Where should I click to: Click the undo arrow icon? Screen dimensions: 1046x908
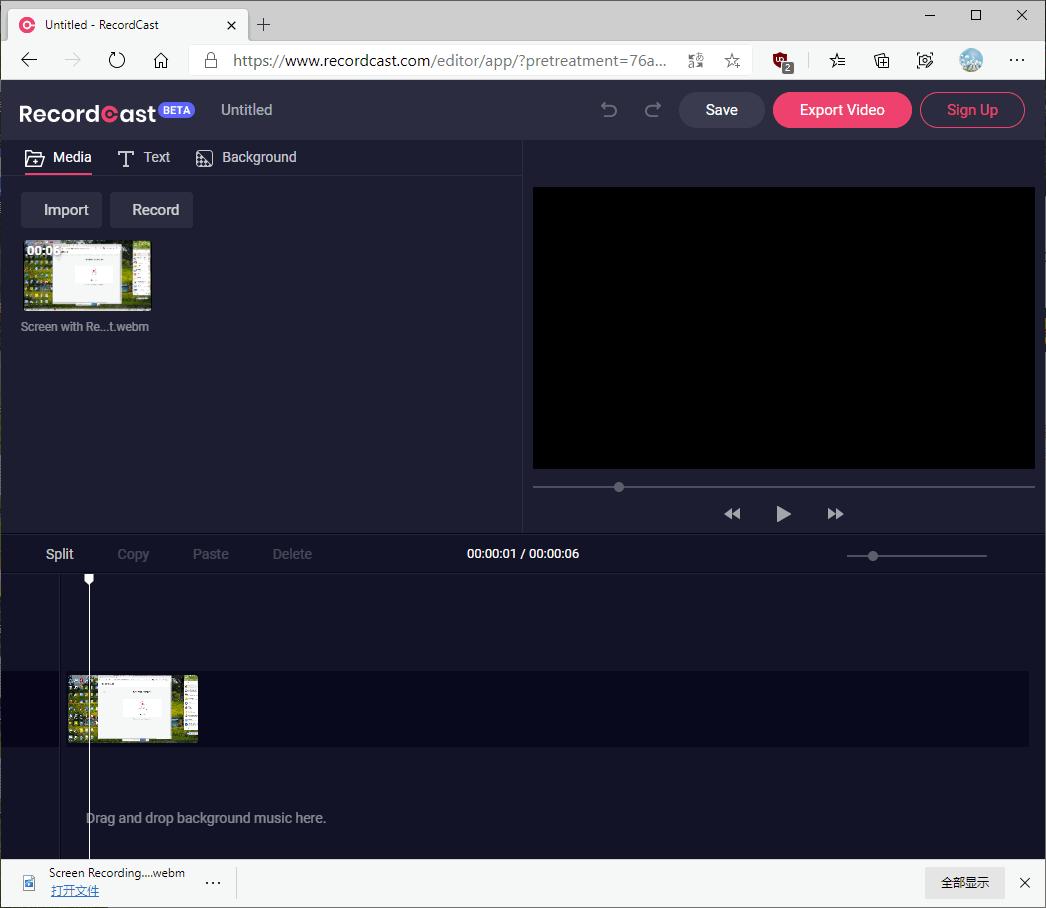[x=609, y=110]
